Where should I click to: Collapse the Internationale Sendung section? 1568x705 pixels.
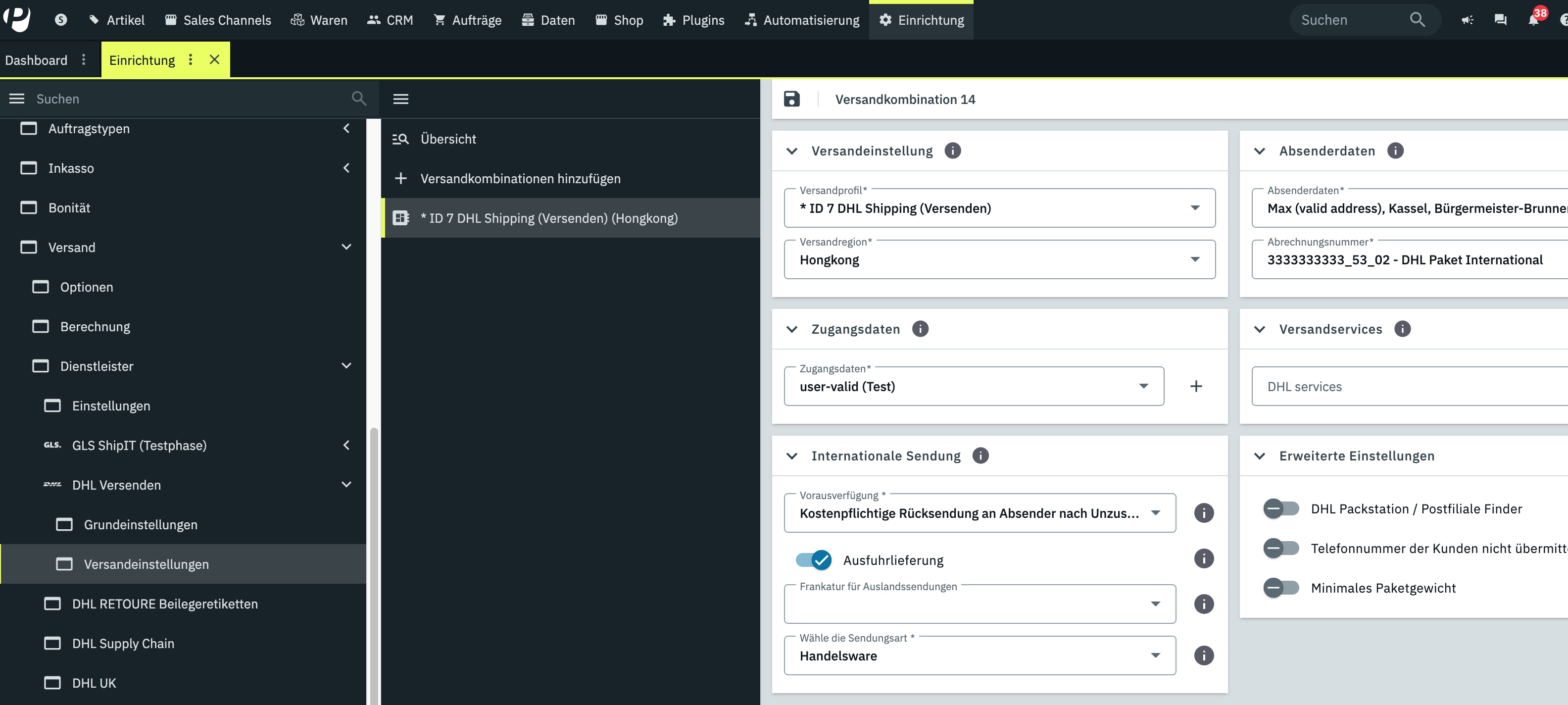tap(791, 456)
